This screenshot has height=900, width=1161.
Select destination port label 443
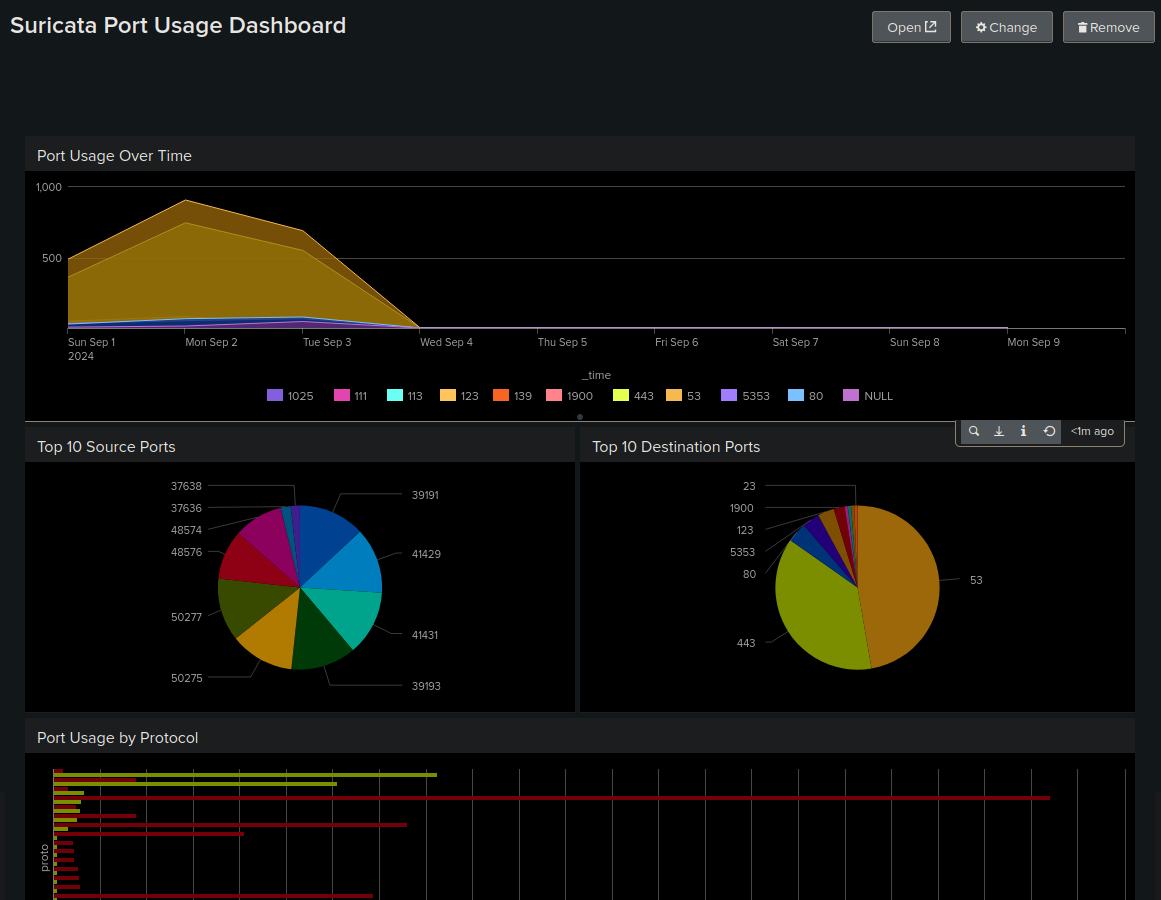click(x=746, y=643)
